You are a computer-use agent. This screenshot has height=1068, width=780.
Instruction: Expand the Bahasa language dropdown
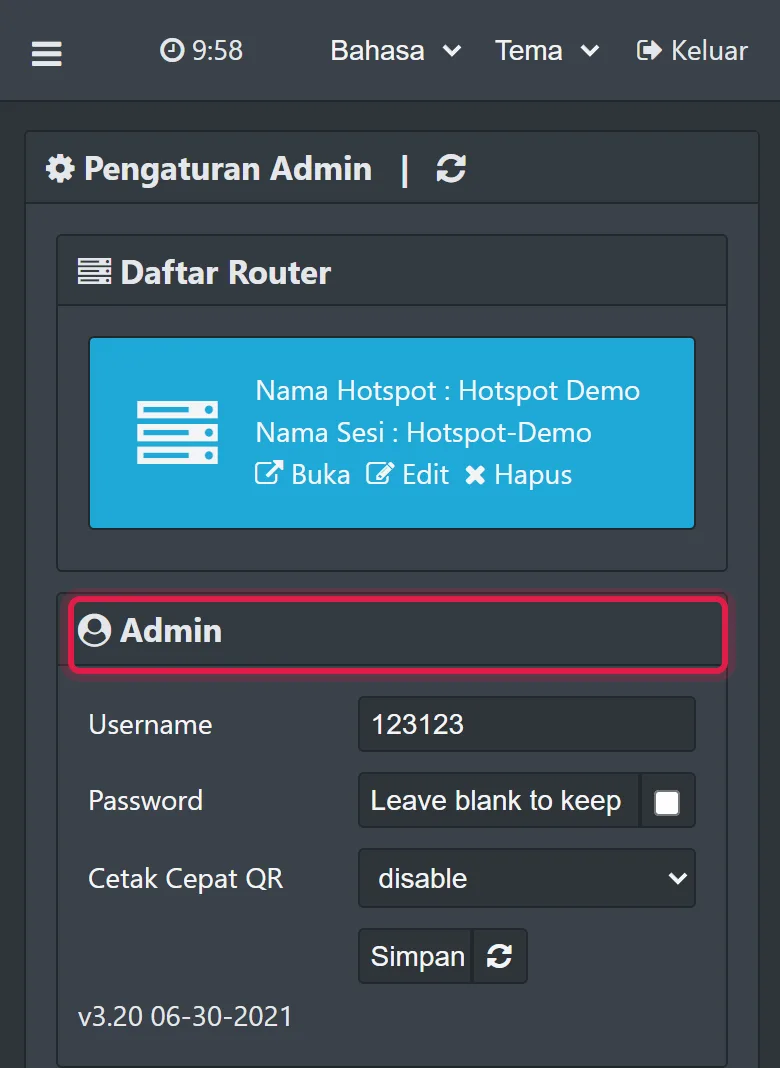pos(396,51)
